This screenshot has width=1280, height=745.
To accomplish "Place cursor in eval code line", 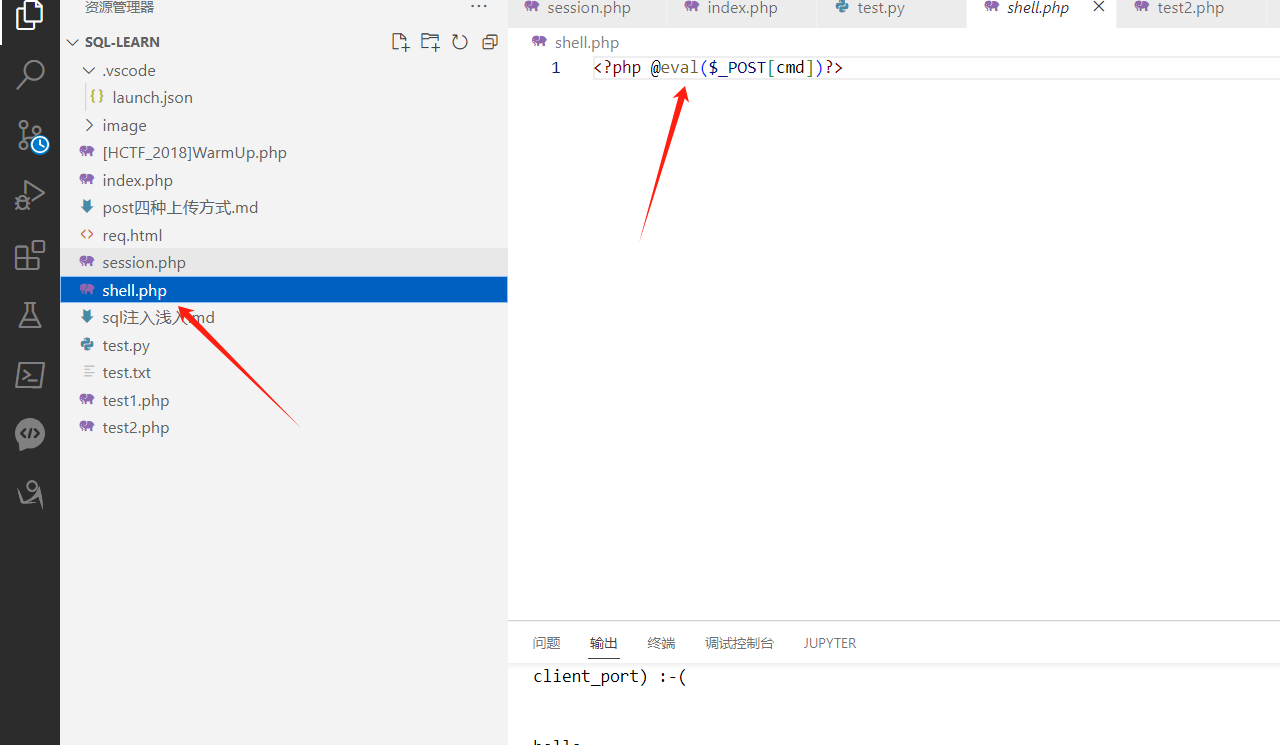I will point(718,68).
